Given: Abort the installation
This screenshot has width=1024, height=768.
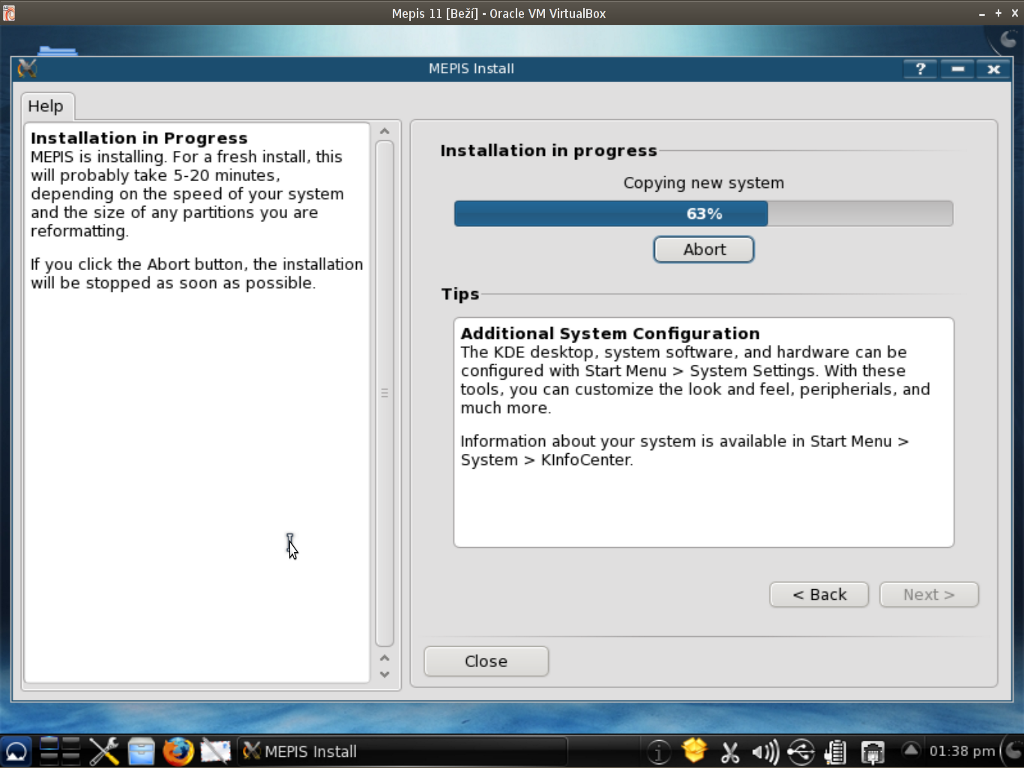Looking at the screenshot, I should click(x=704, y=249).
